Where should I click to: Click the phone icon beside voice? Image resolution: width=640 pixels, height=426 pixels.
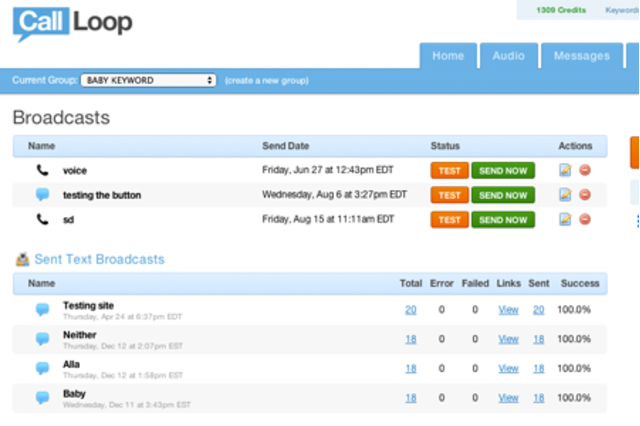click(42, 171)
